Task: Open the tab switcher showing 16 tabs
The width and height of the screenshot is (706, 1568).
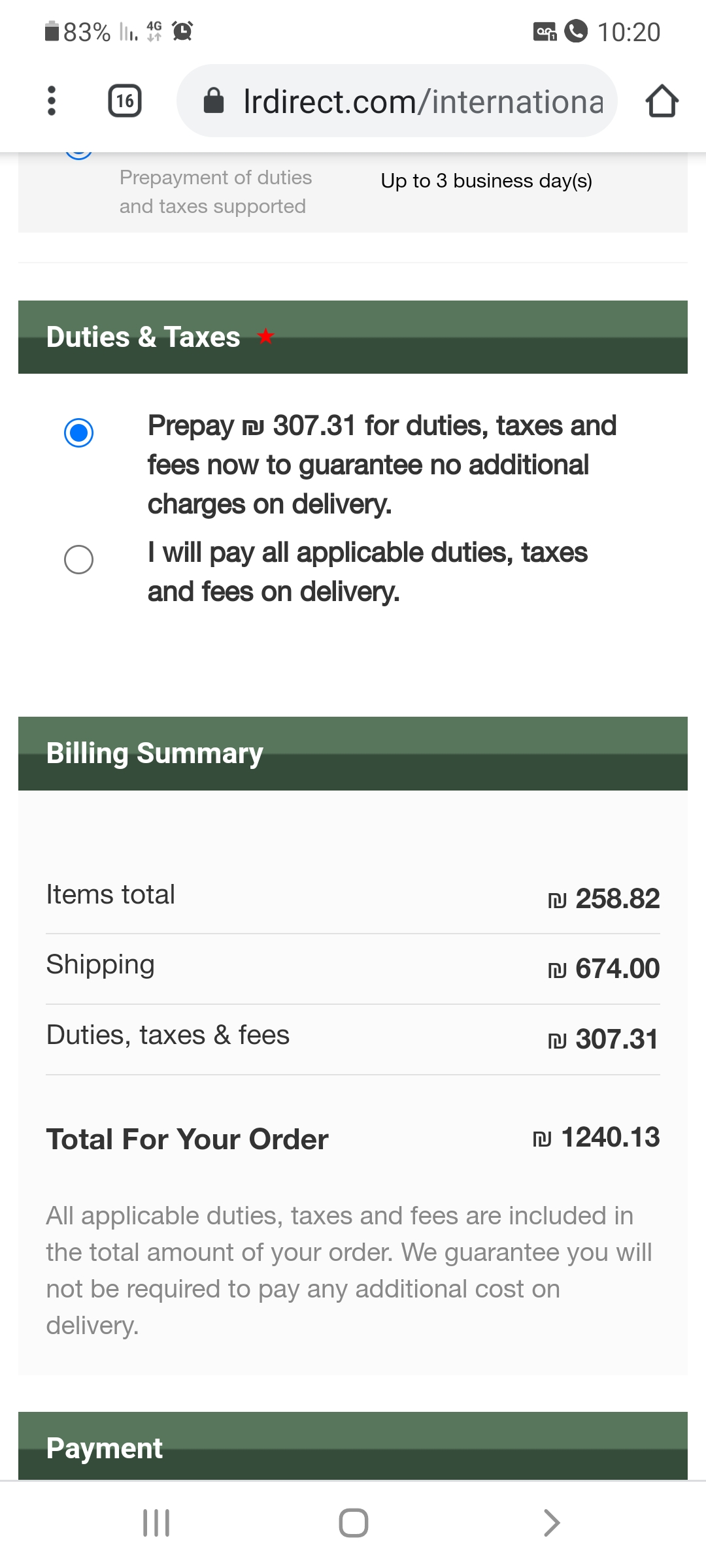Action: [125, 101]
